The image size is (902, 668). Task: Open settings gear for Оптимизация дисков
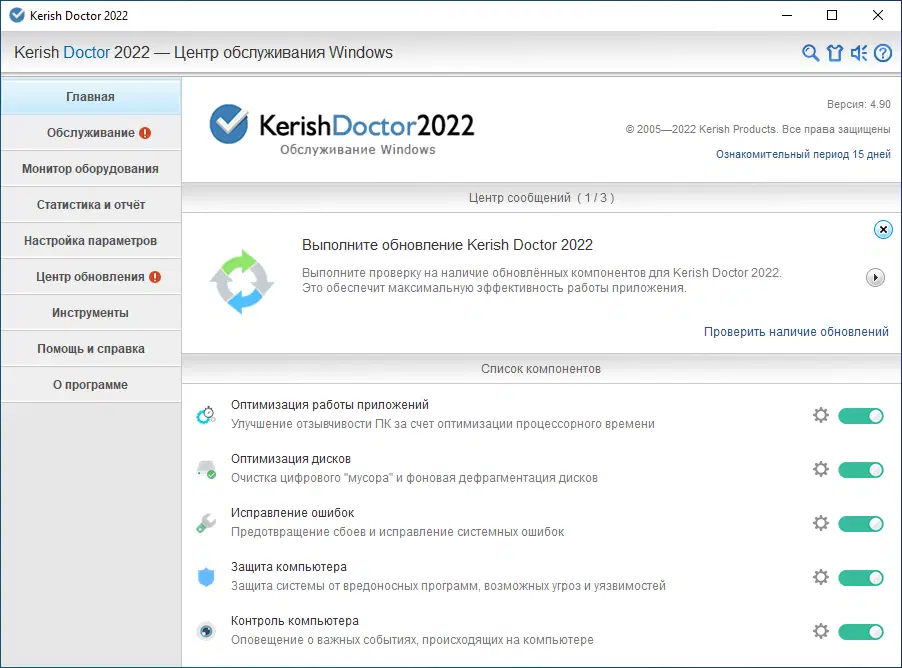tap(821, 469)
